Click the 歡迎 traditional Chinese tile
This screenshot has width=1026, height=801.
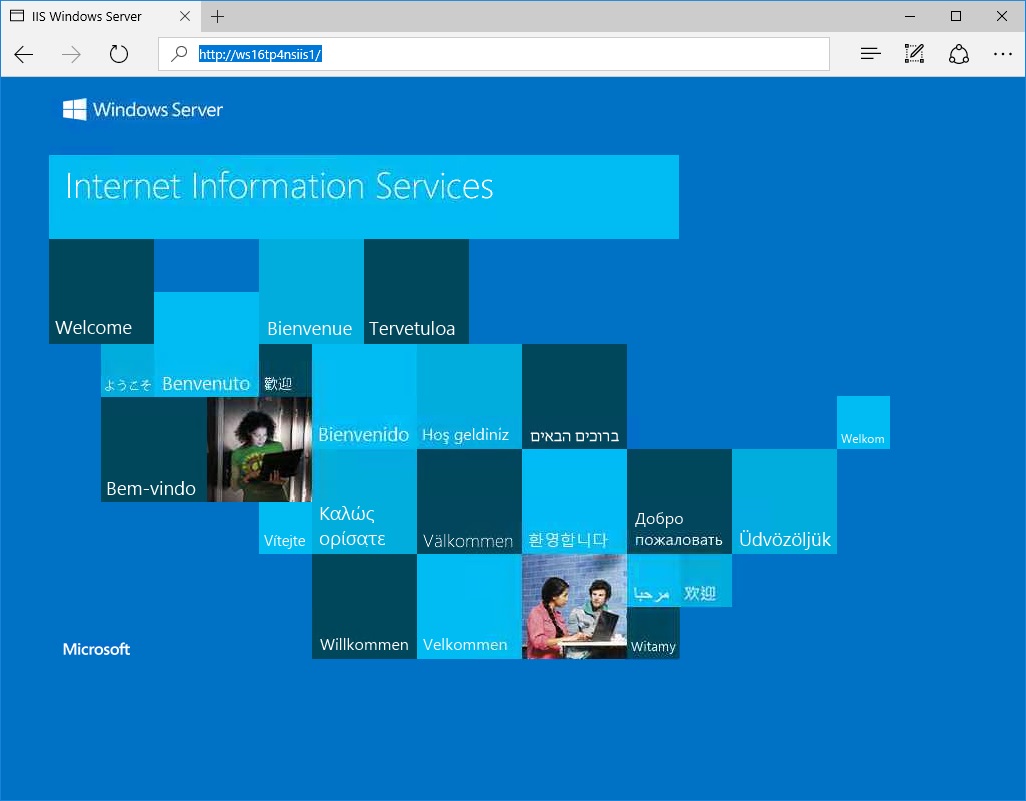(285, 370)
